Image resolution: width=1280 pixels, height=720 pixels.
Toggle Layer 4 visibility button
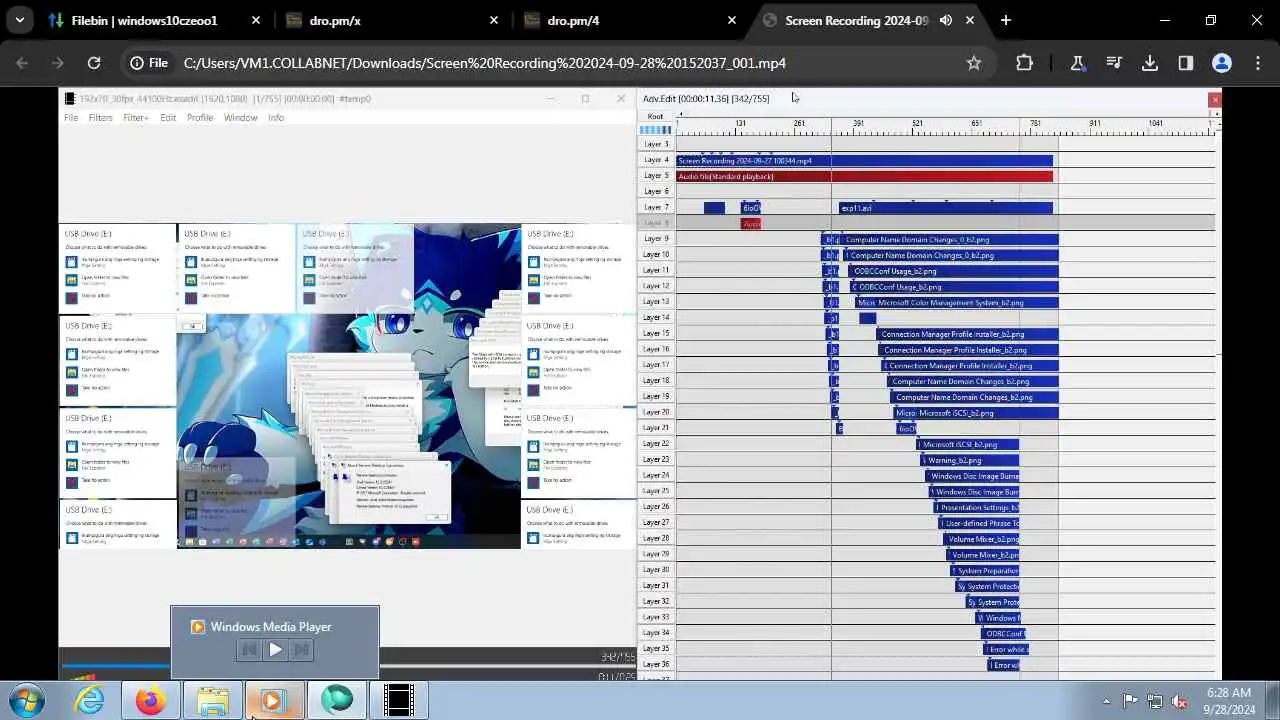656,160
